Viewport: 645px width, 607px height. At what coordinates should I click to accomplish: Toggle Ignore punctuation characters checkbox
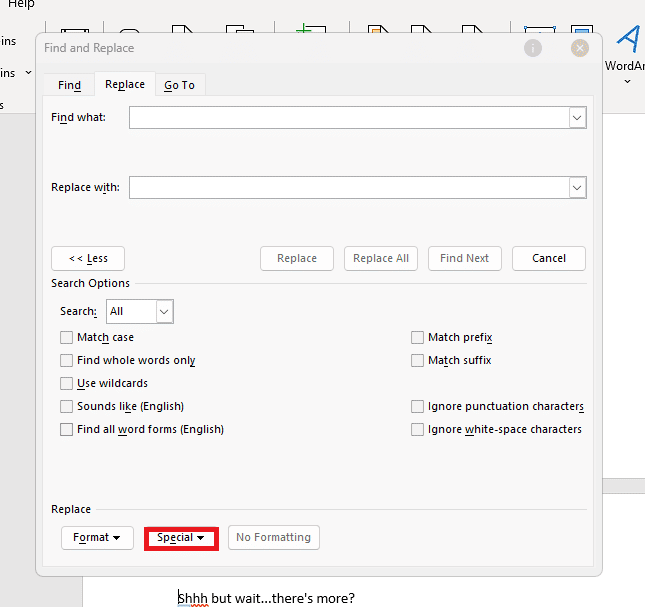(418, 407)
